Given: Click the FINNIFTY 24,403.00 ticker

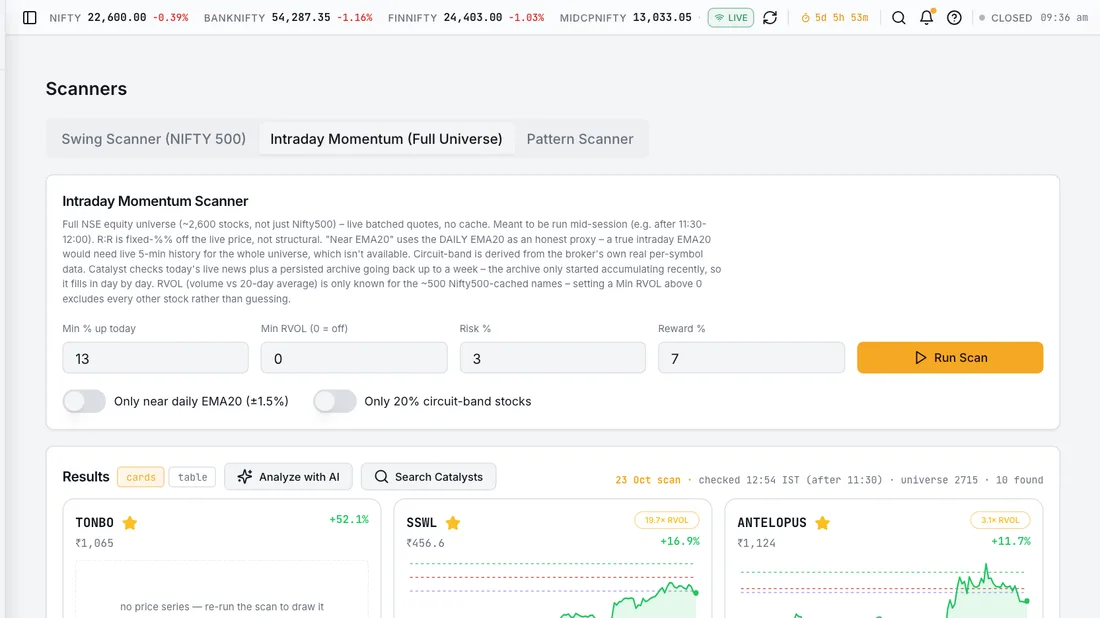Looking at the screenshot, I should (x=466, y=18).
